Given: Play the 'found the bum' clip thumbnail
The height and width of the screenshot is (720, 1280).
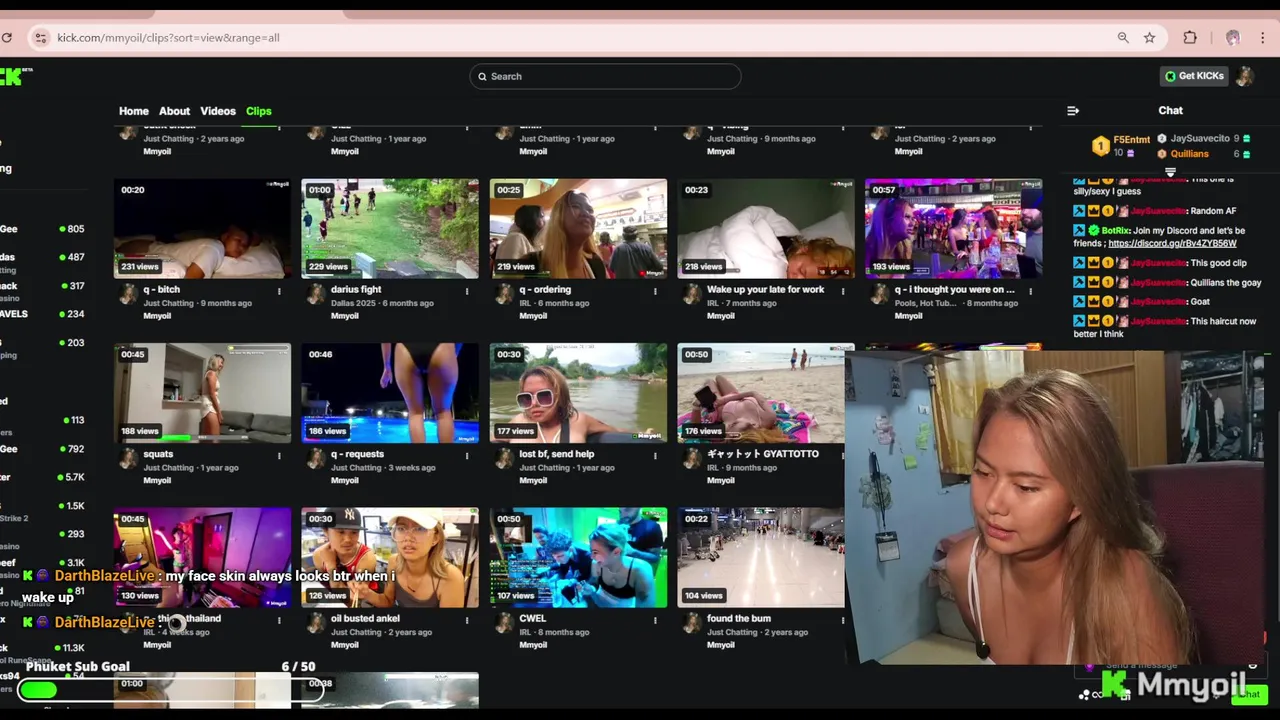Looking at the screenshot, I should (x=761, y=557).
